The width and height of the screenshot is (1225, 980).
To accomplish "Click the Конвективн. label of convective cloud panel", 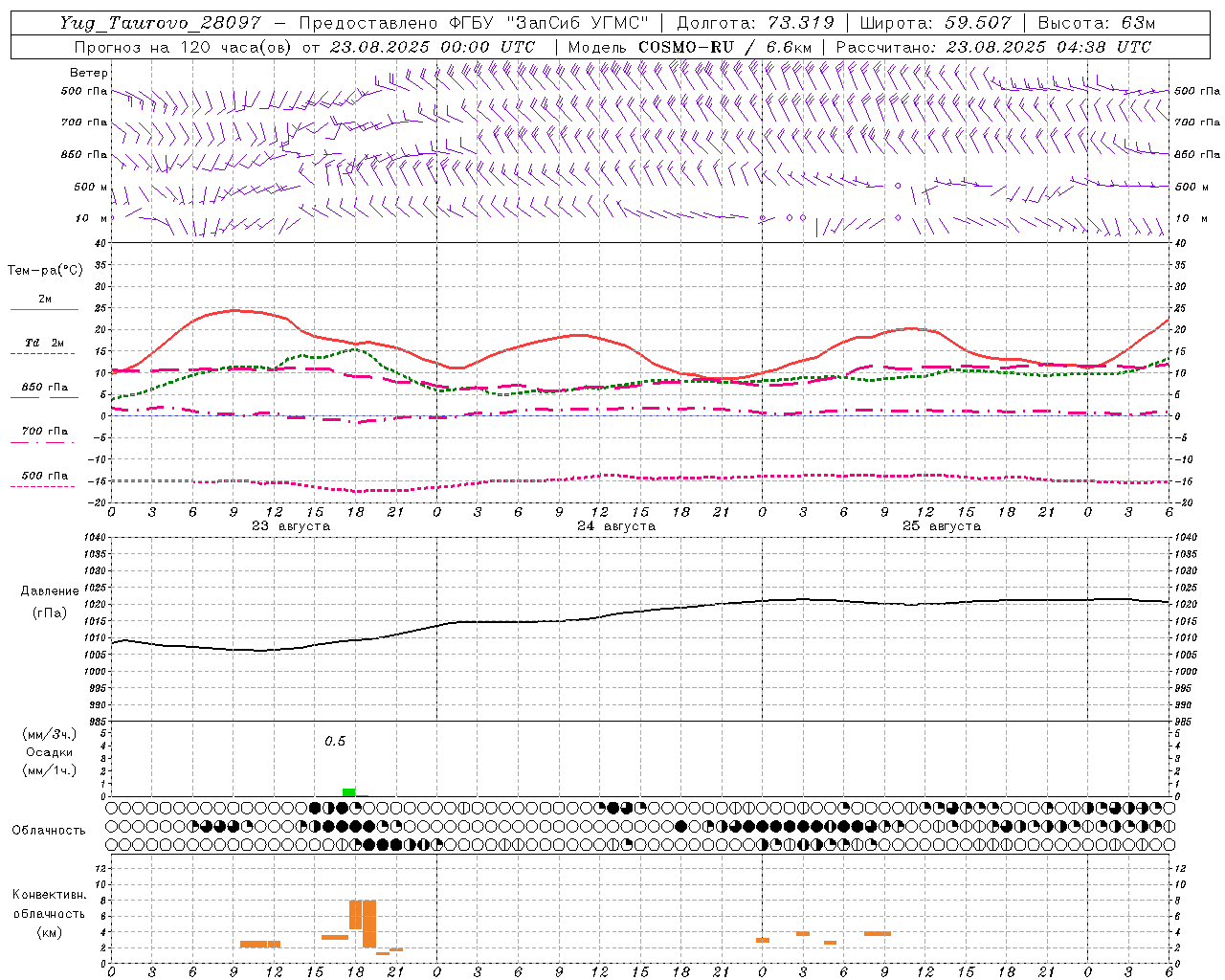I will point(50,895).
